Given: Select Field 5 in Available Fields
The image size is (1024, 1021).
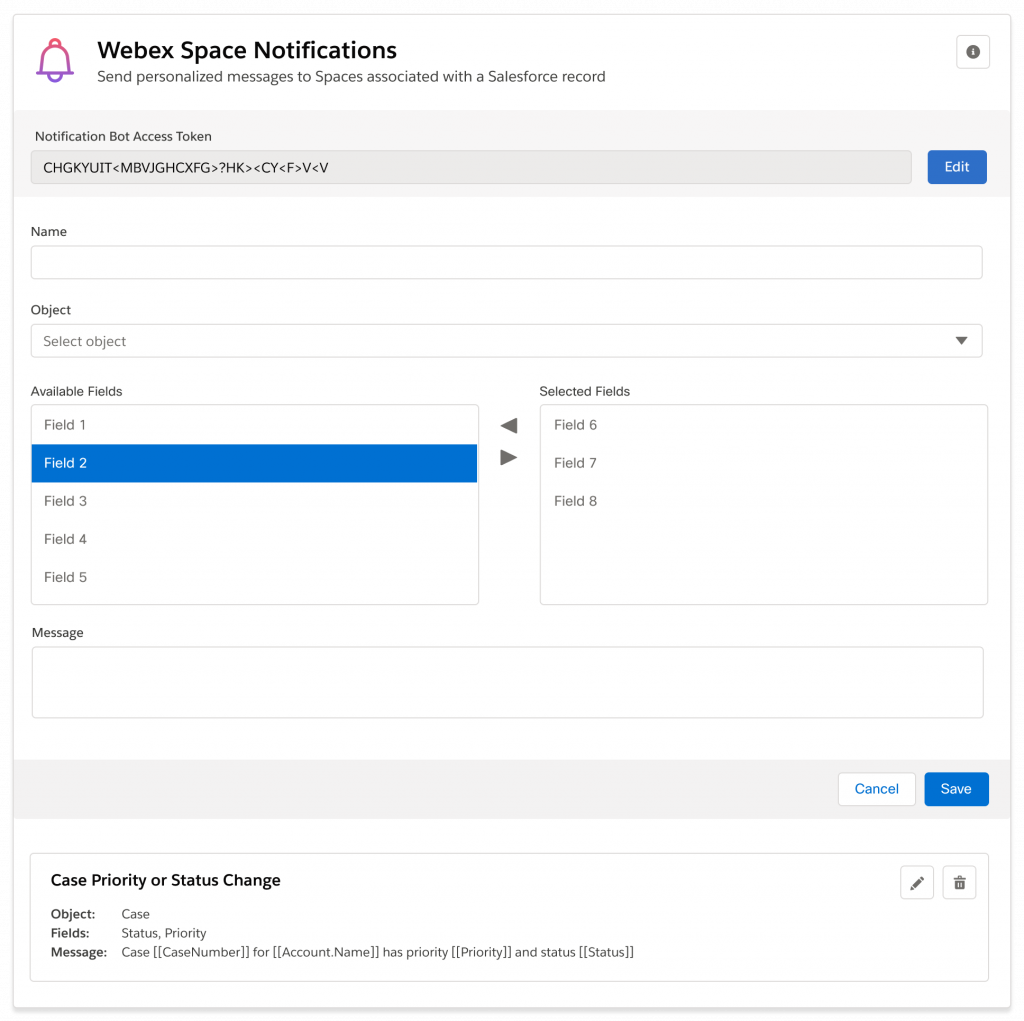Looking at the screenshot, I should click(x=255, y=577).
